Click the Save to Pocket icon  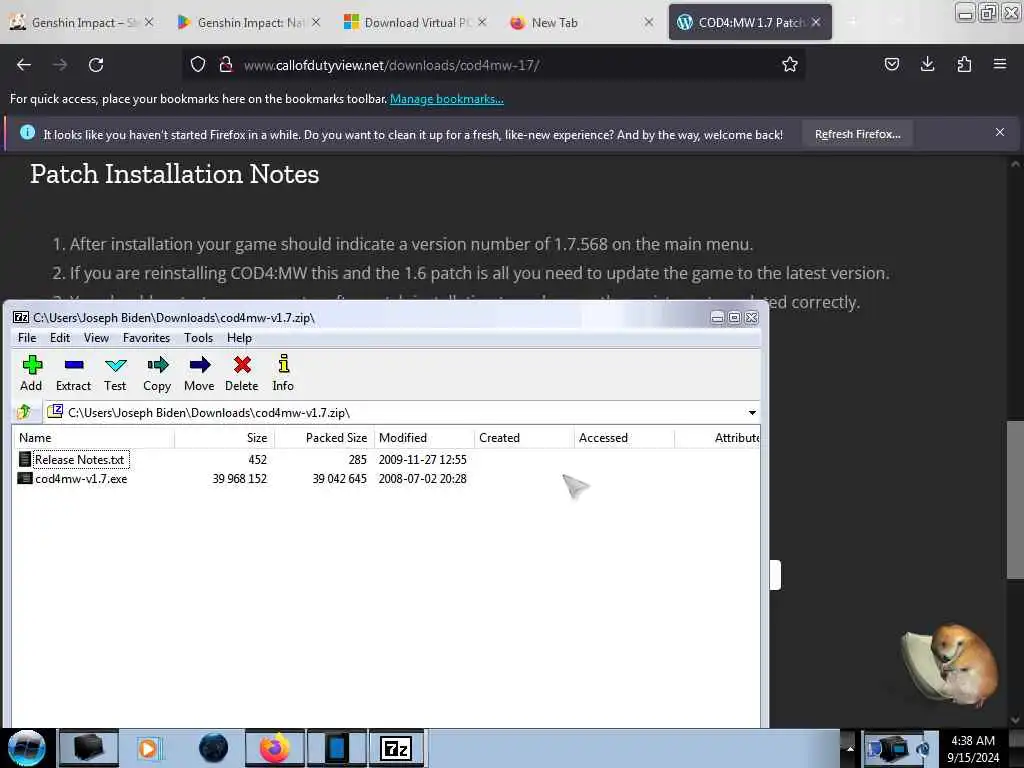pos(891,64)
